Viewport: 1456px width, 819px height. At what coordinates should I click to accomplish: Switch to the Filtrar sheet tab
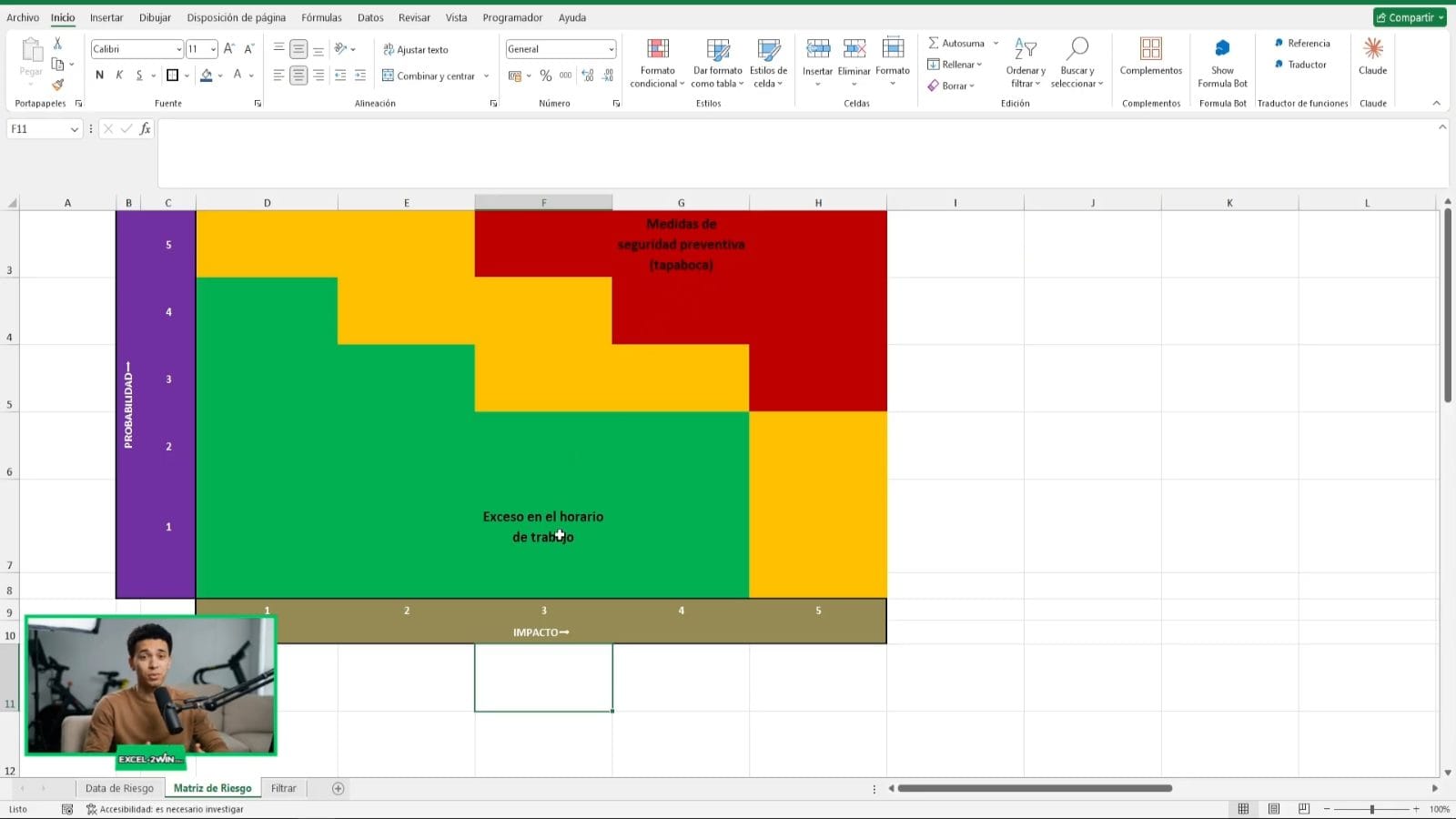pos(284,788)
